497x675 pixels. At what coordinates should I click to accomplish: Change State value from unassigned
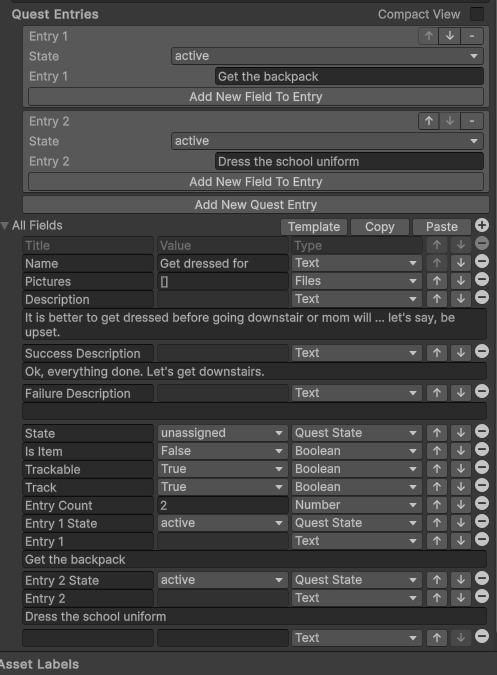222,433
